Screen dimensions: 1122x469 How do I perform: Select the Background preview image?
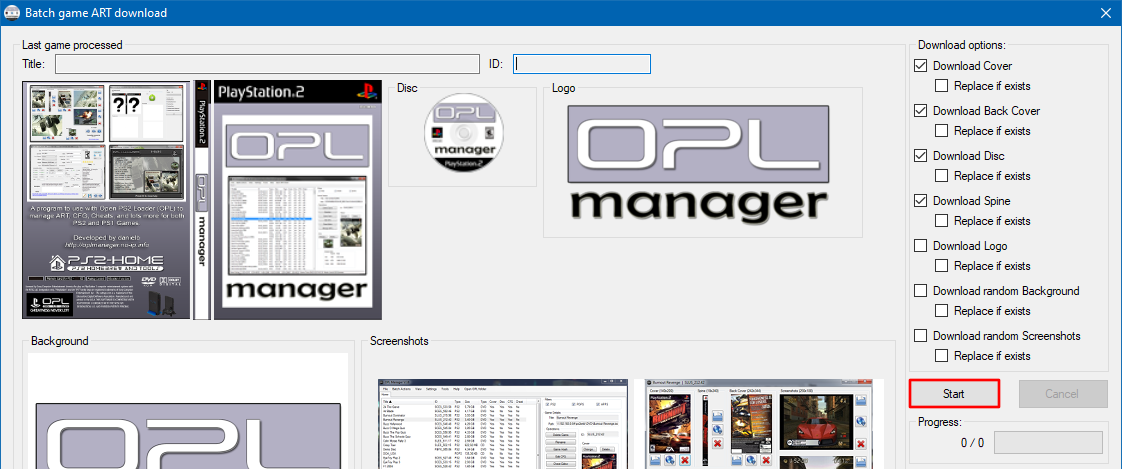tap(188, 411)
